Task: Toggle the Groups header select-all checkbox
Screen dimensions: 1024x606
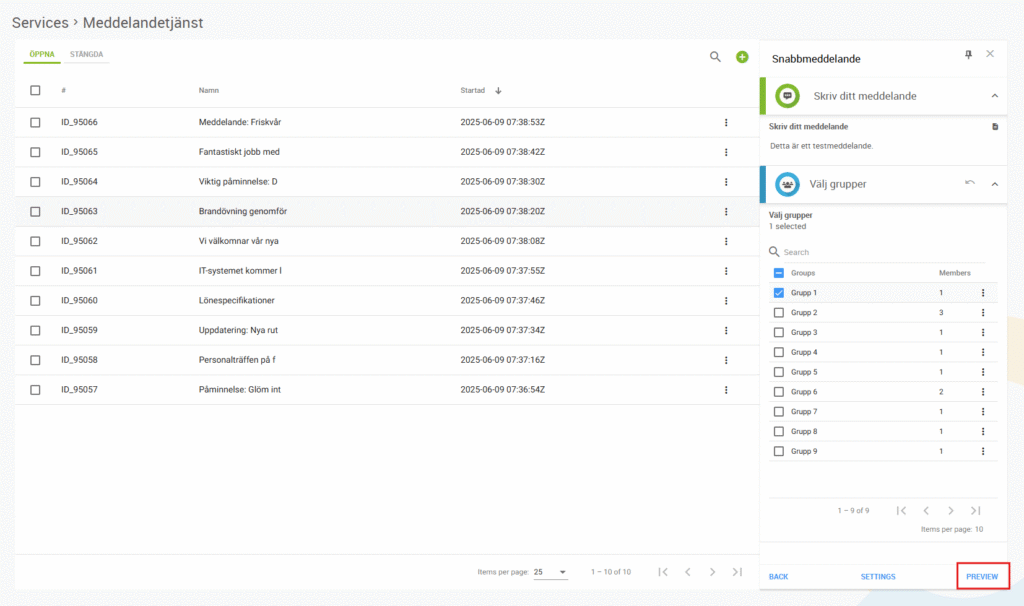Action: 778,273
